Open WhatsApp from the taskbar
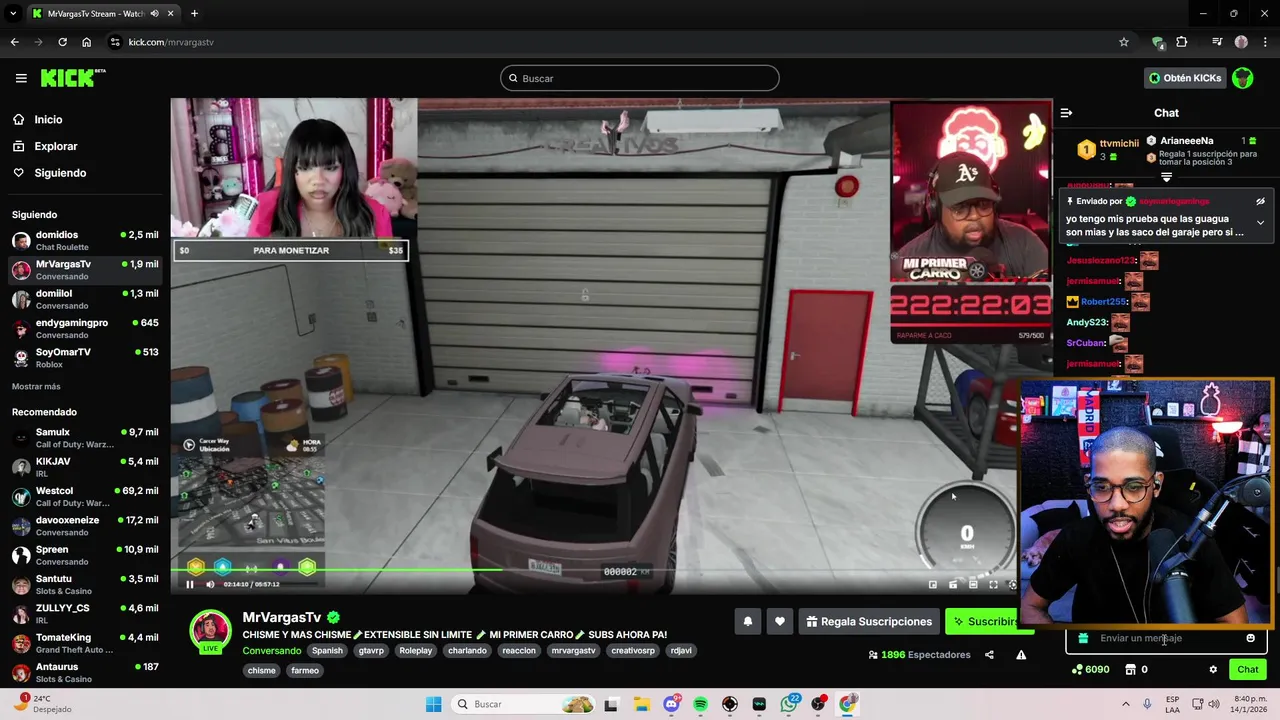The height and width of the screenshot is (720, 1280). click(790, 704)
